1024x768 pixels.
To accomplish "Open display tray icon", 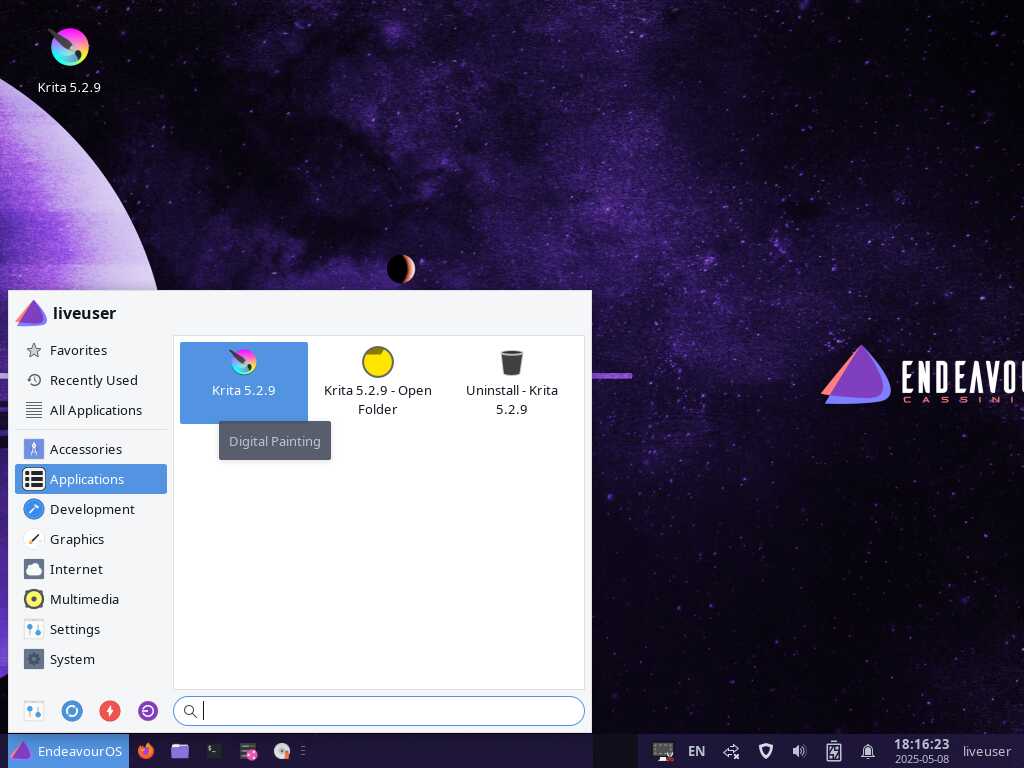I will coord(663,751).
